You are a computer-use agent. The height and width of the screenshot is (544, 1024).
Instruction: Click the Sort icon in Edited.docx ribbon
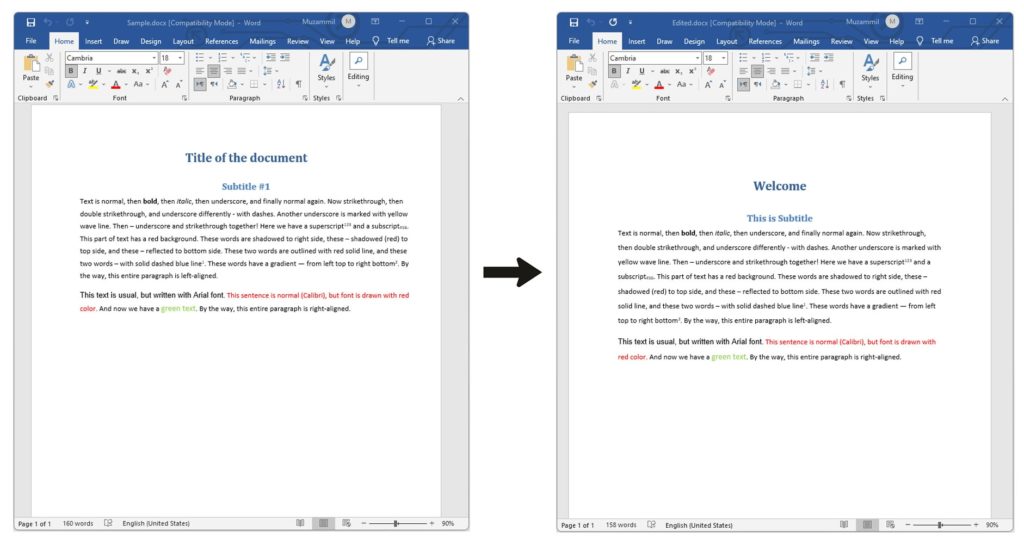(x=824, y=84)
